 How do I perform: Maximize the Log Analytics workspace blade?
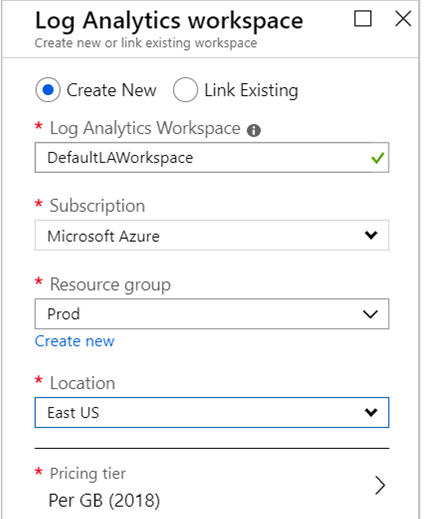(363, 18)
